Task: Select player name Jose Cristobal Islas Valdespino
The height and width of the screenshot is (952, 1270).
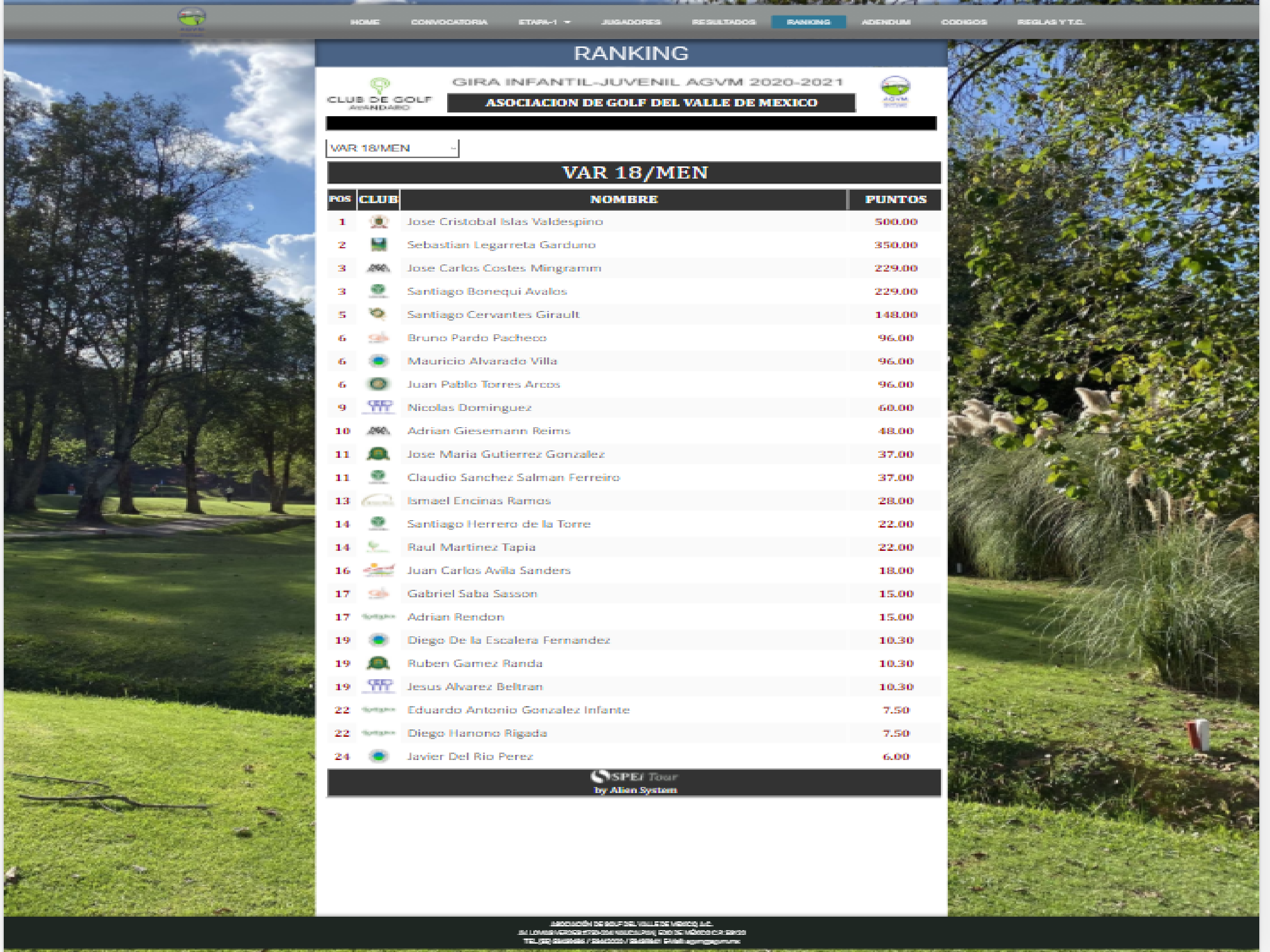Action: pyautogui.click(x=505, y=222)
